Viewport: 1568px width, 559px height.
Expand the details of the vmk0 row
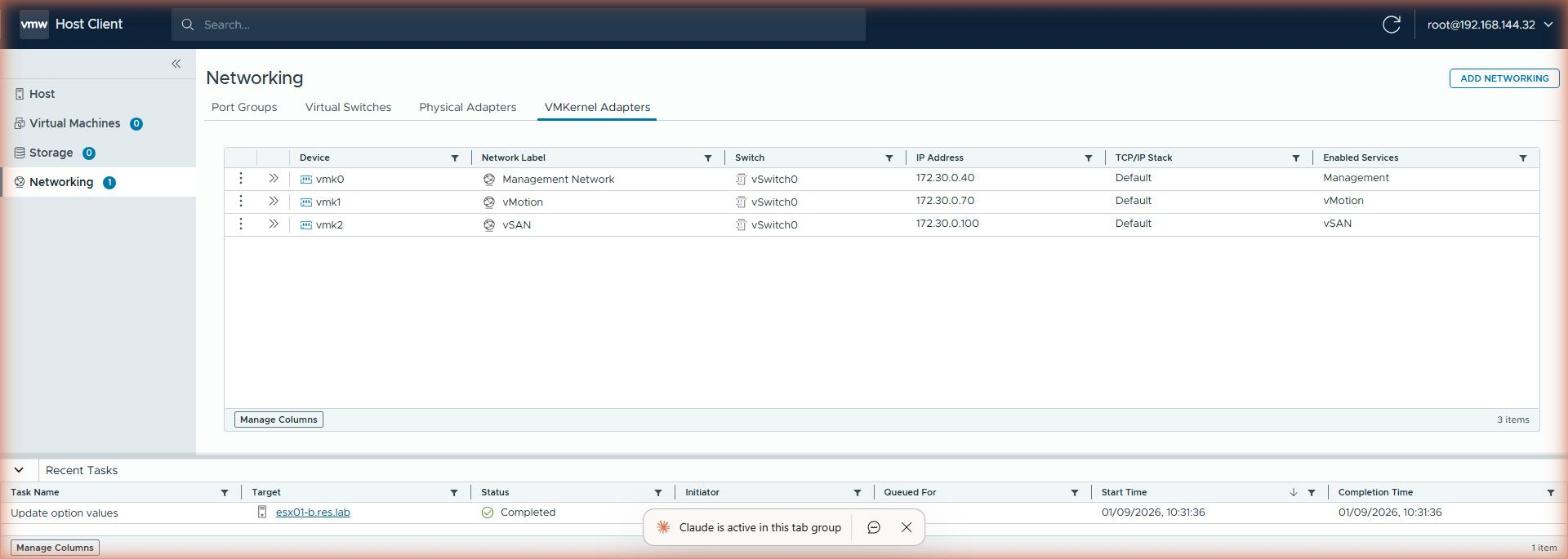coord(273,178)
